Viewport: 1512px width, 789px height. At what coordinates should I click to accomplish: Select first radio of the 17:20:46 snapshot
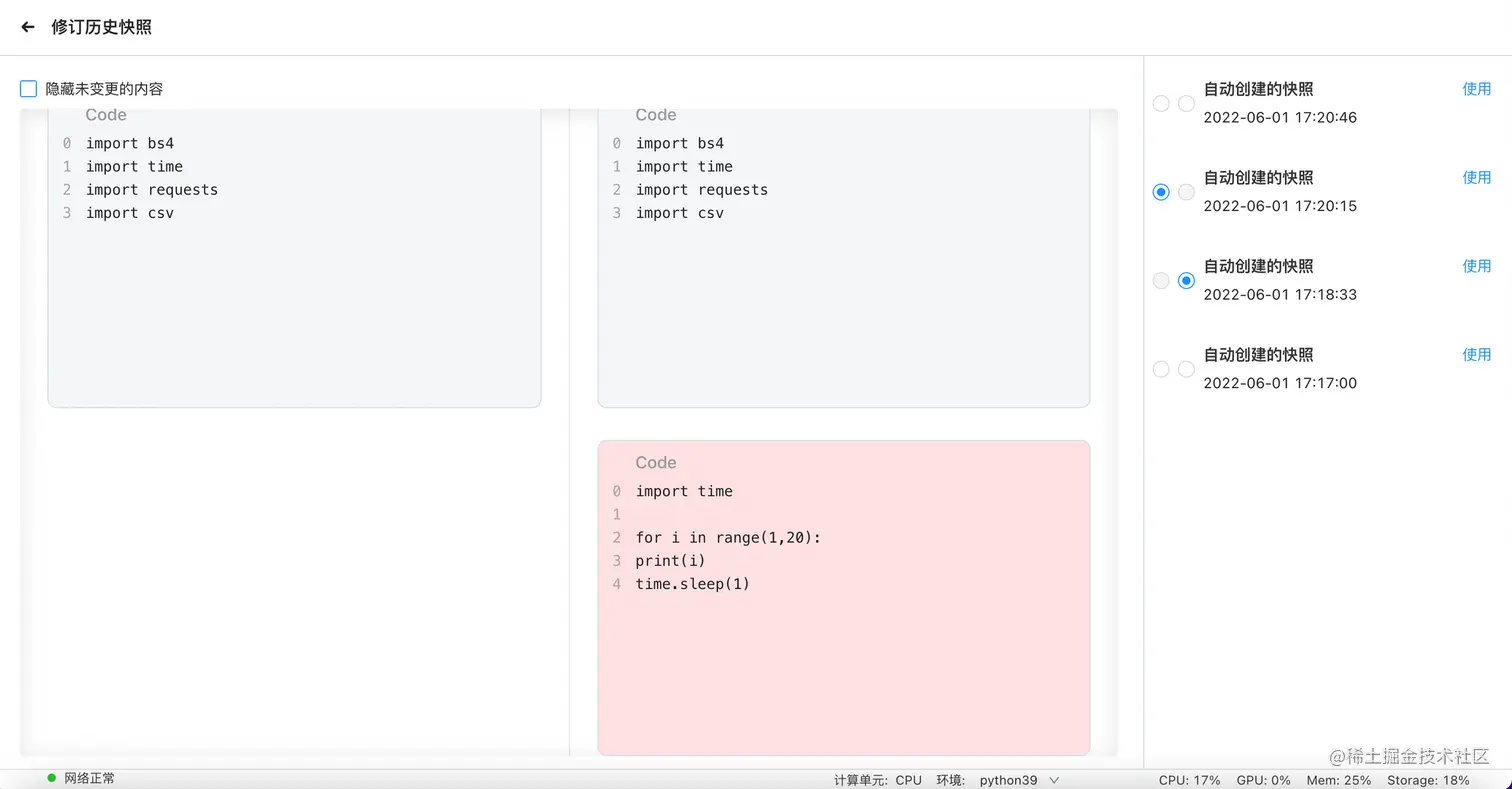tap(1161, 103)
